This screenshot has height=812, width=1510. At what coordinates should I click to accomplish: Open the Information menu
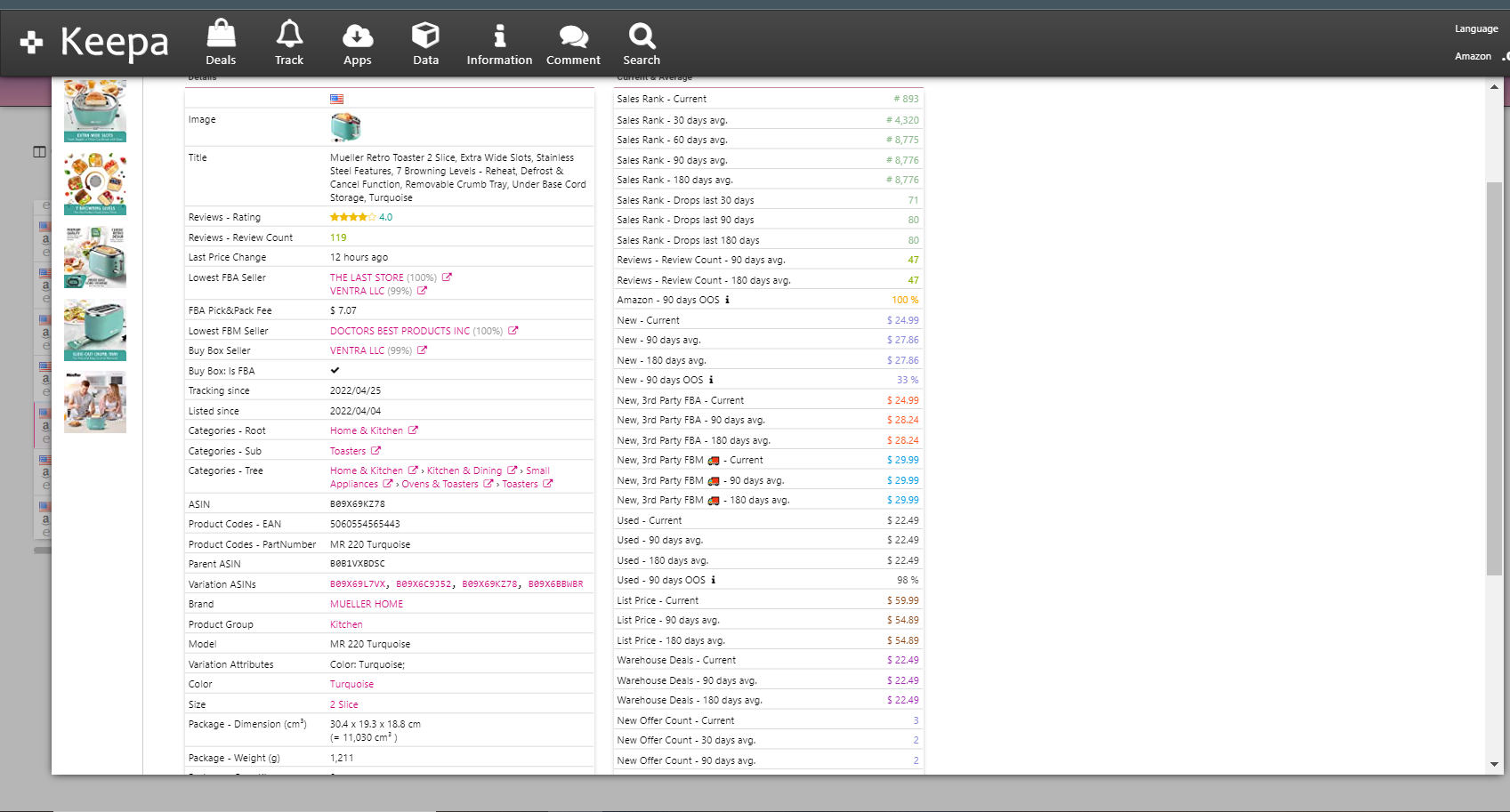point(499,44)
